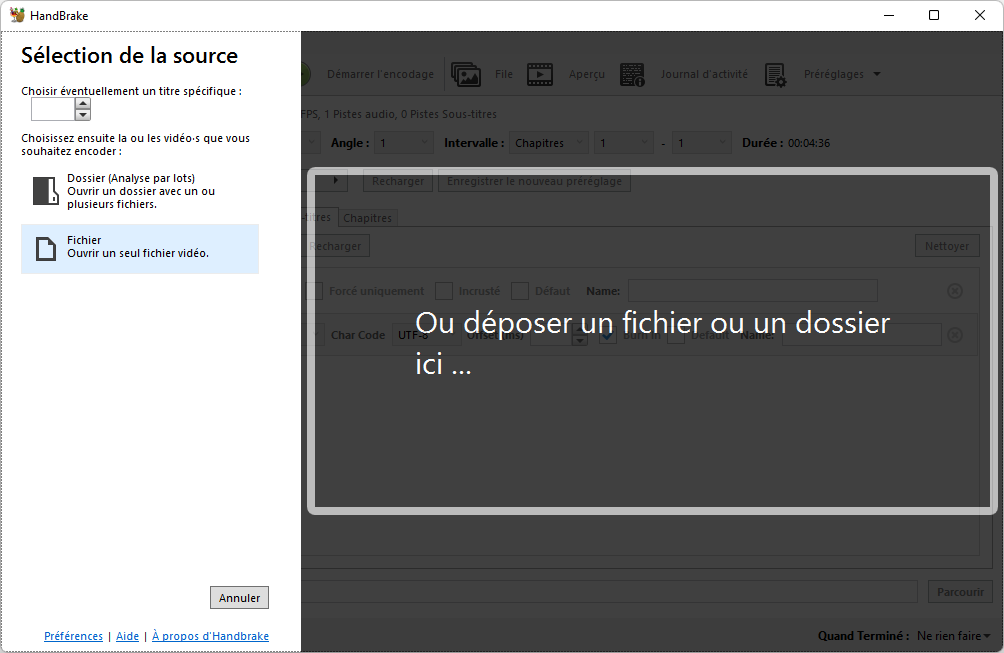Click the Nettoyer button
The image size is (1004, 653).
coord(946,246)
